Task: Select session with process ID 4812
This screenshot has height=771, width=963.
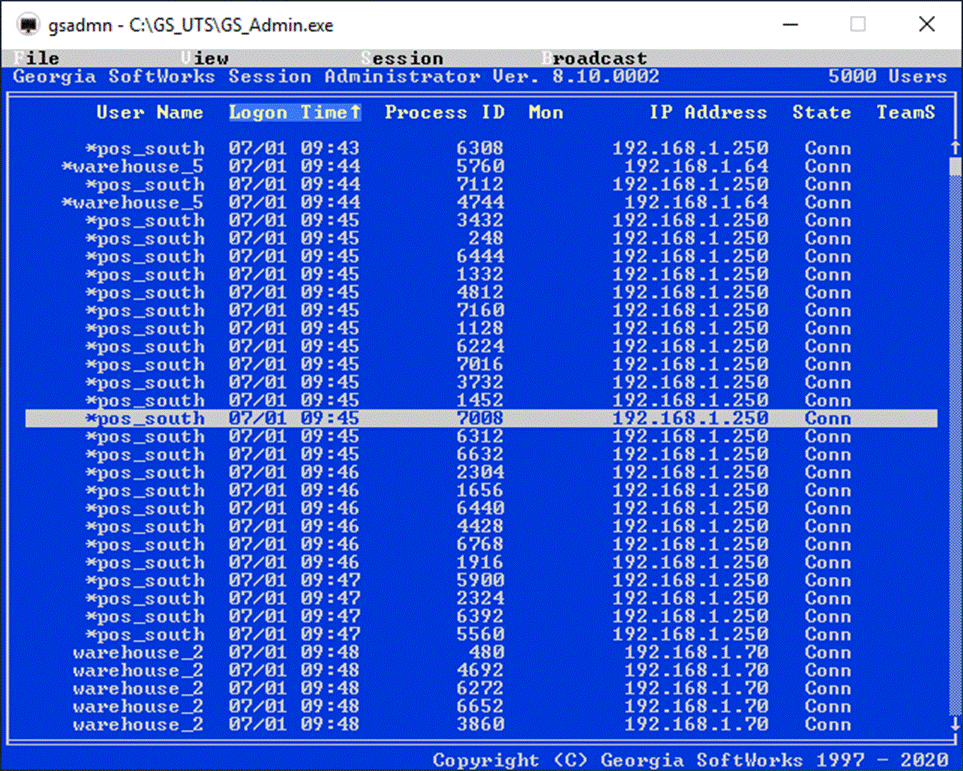Action: pos(482,292)
